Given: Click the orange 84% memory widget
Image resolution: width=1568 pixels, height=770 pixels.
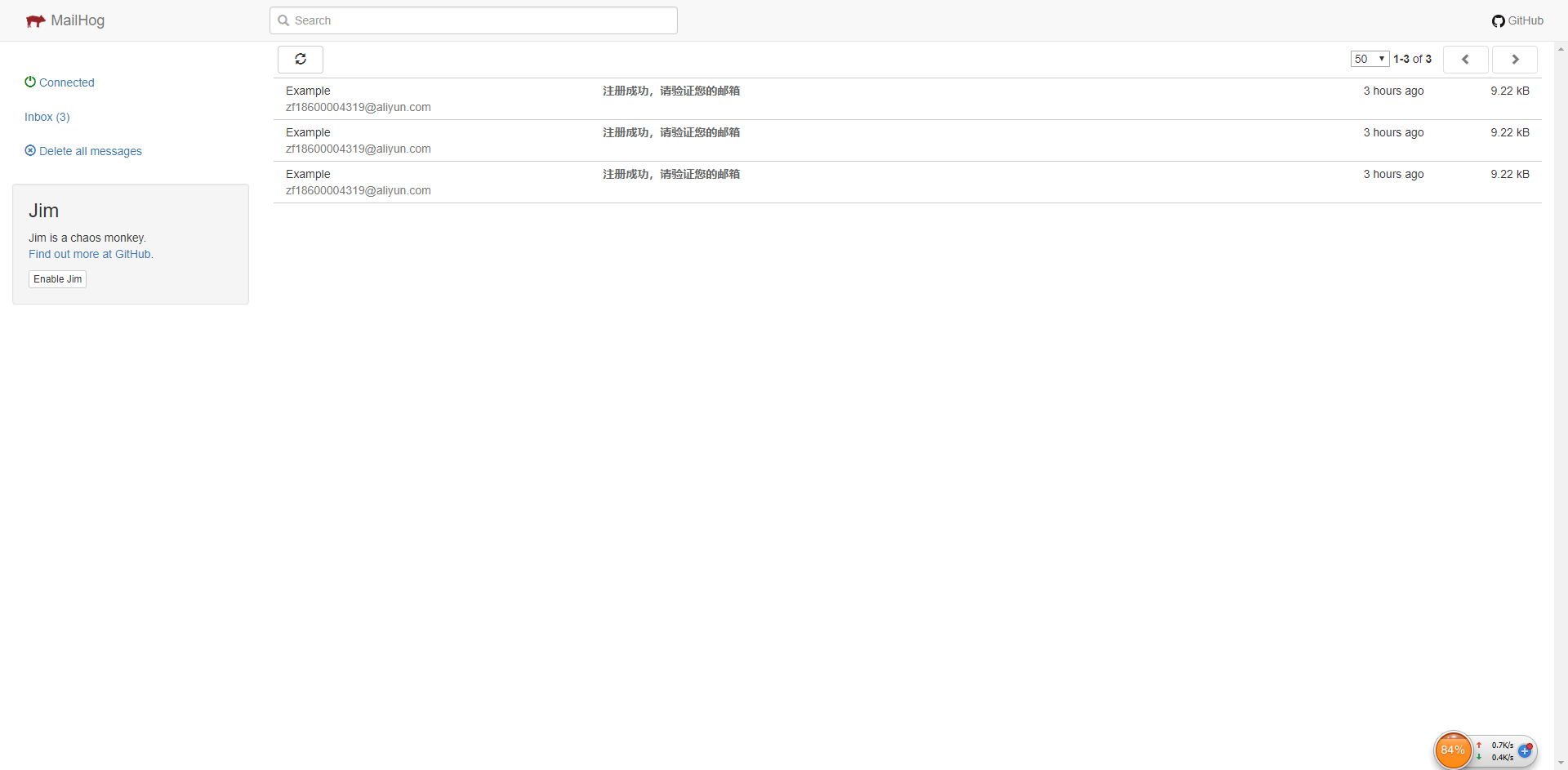Looking at the screenshot, I should pyautogui.click(x=1452, y=750).
